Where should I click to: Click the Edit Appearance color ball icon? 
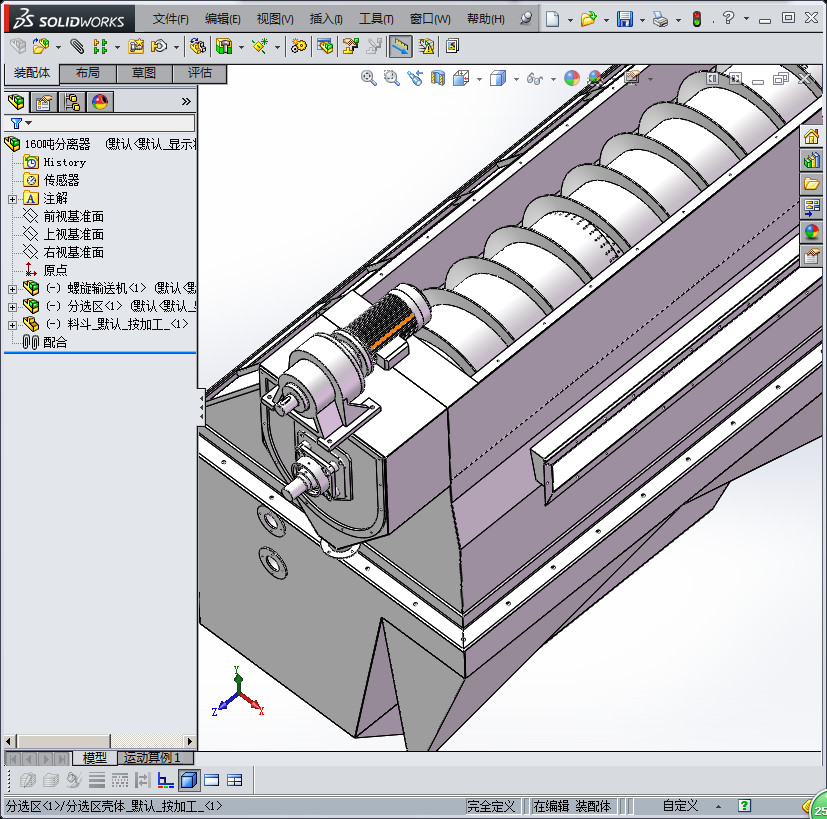(x=572, y=78)
